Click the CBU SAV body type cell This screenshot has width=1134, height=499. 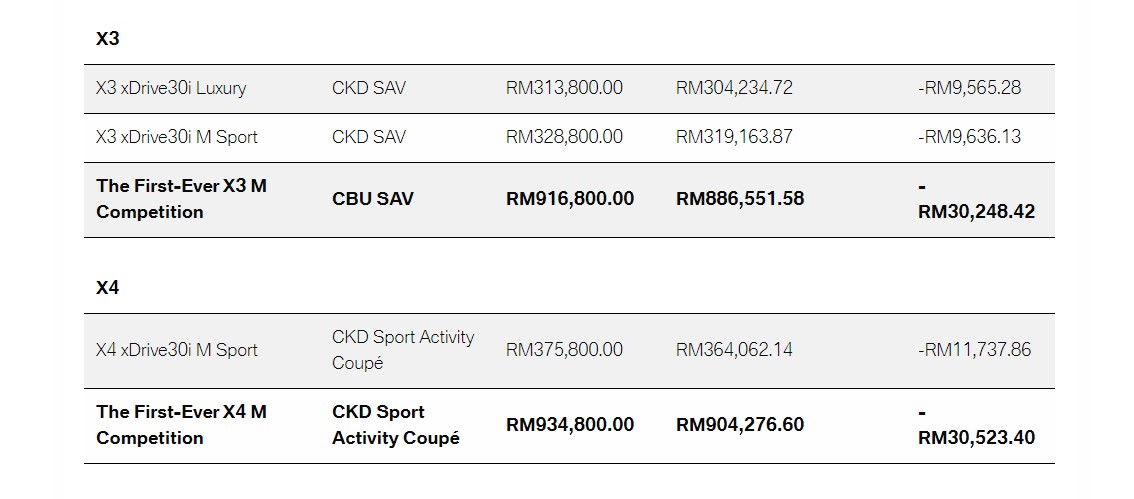[373, 199]
